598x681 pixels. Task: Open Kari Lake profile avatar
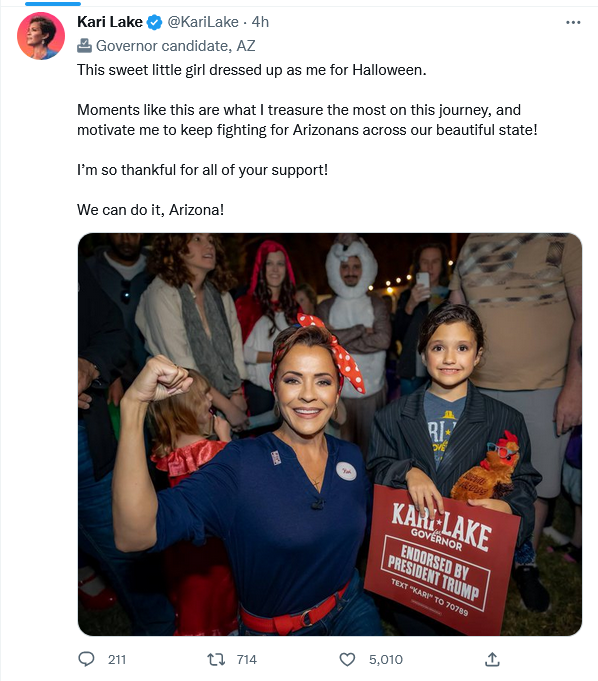(x=41, y=36)
